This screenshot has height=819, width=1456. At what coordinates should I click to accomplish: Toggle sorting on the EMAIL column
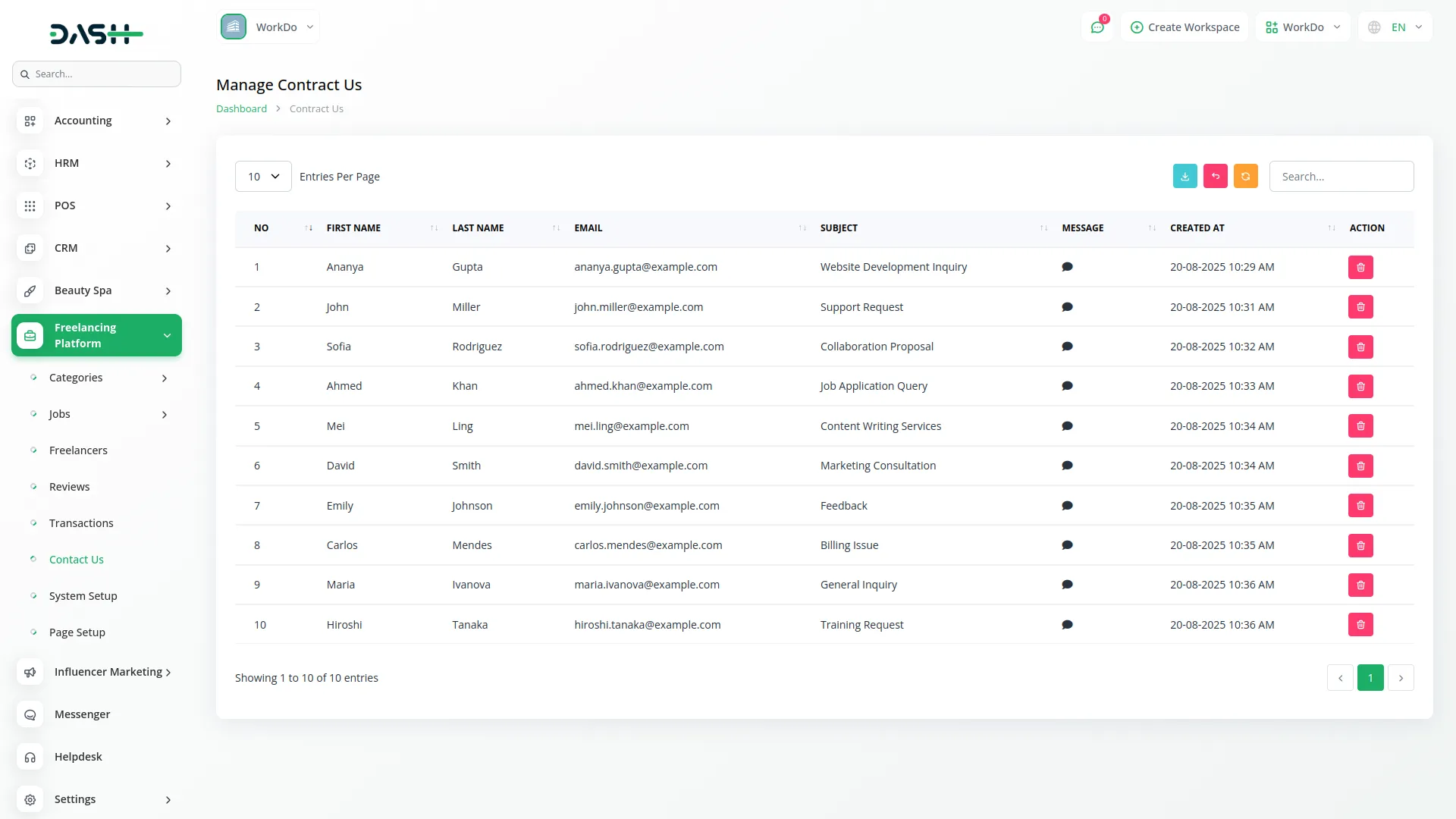(x=802, y=227)
